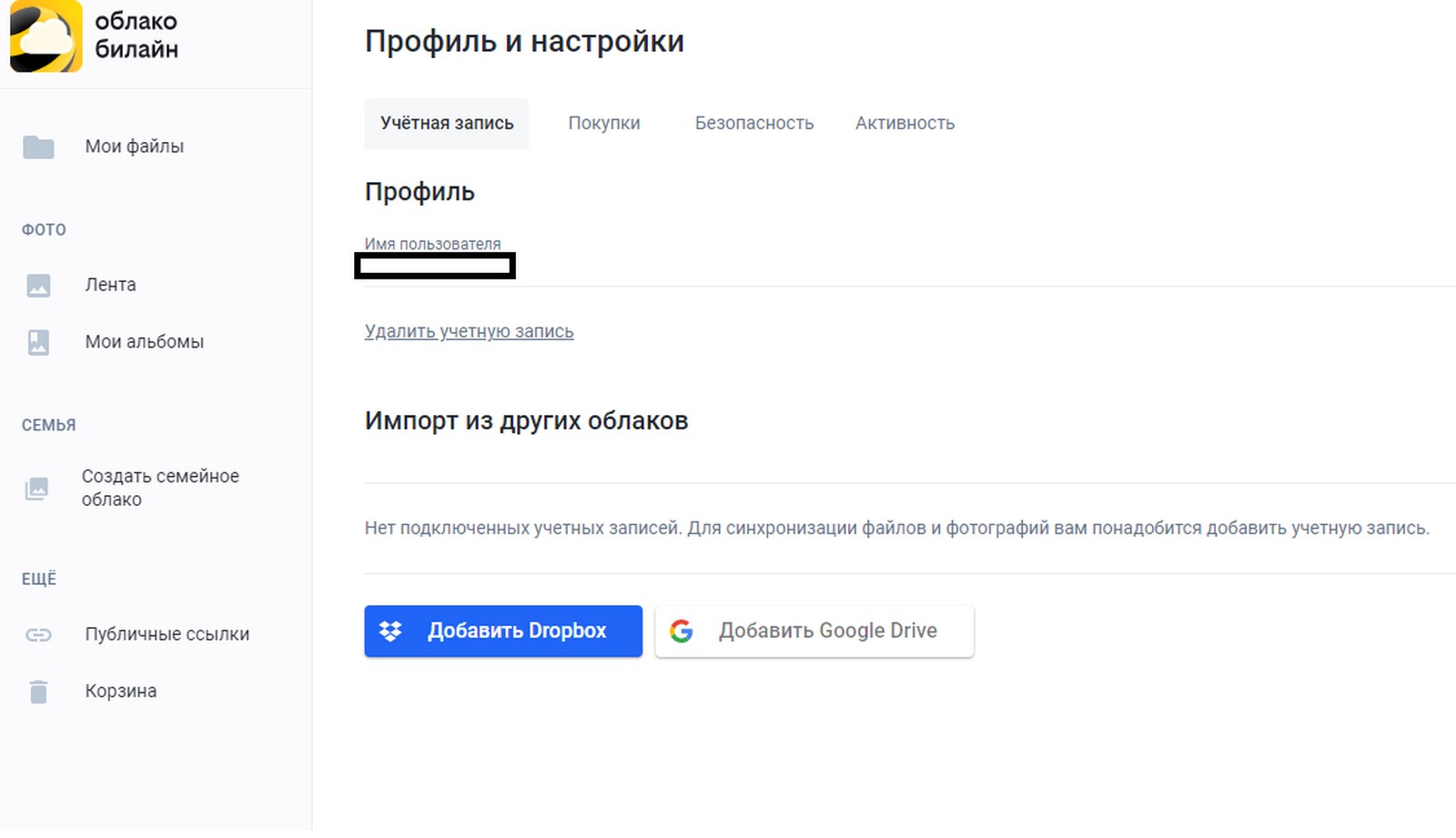Screen dimensions: 1456x838
Task: Click the picture icon beside Лента
Action: pyautogui.click(x=38, y=286)
